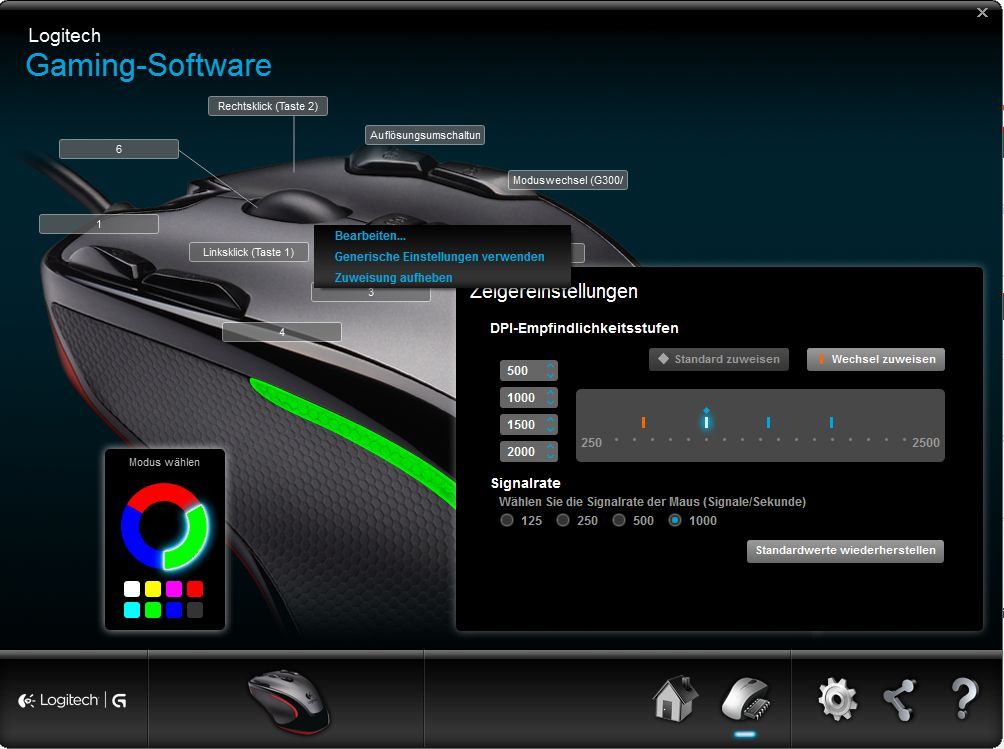Click the Linksklick (Taste 1) button label
Image resolution: width=1004 pixels, height=749 pixels.
[248, 252]
